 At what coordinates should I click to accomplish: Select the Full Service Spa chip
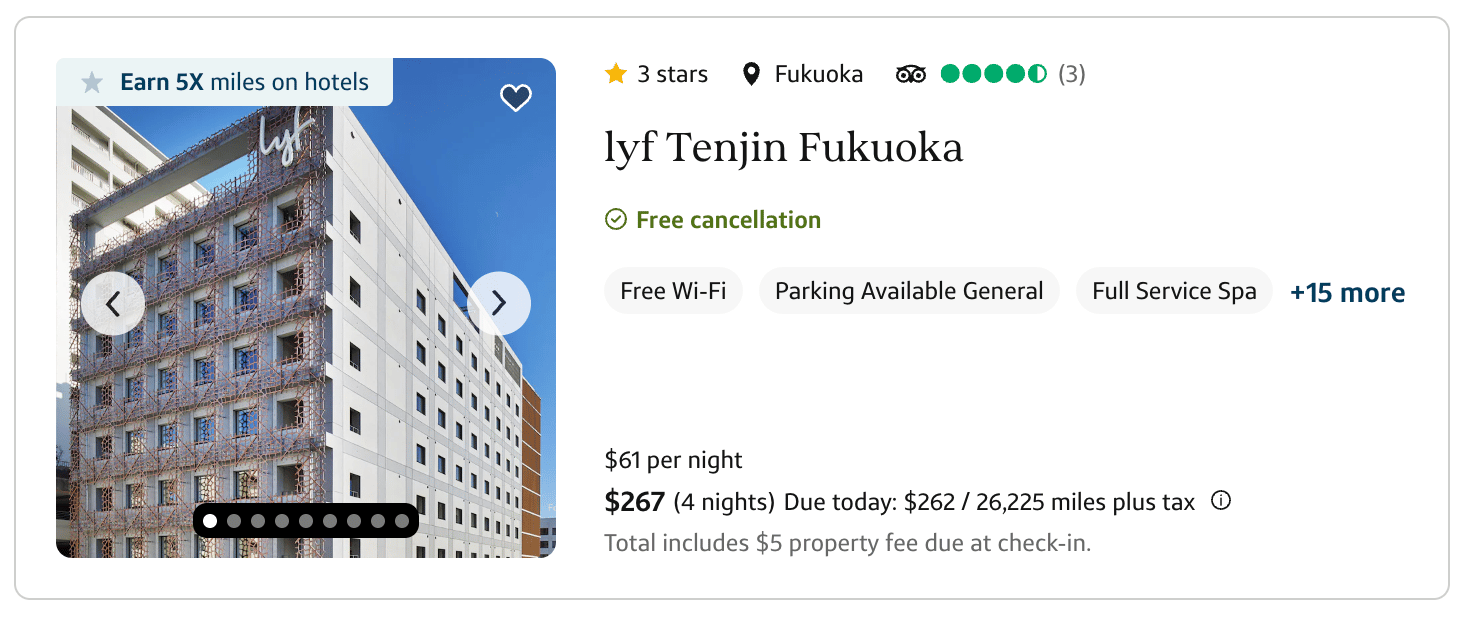coord(1174,290)
